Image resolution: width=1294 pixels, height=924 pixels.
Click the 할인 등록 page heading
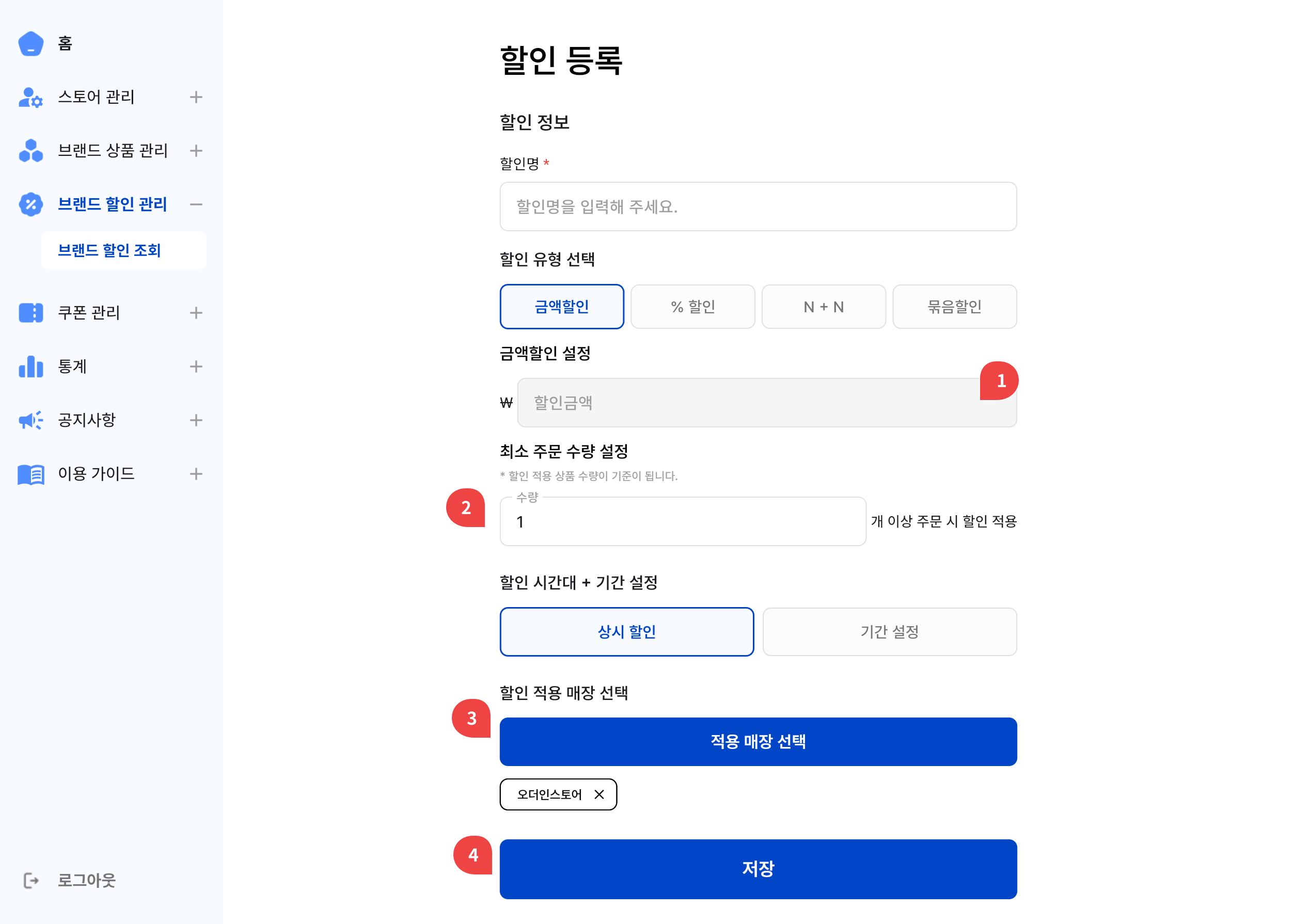coord(561,60)
